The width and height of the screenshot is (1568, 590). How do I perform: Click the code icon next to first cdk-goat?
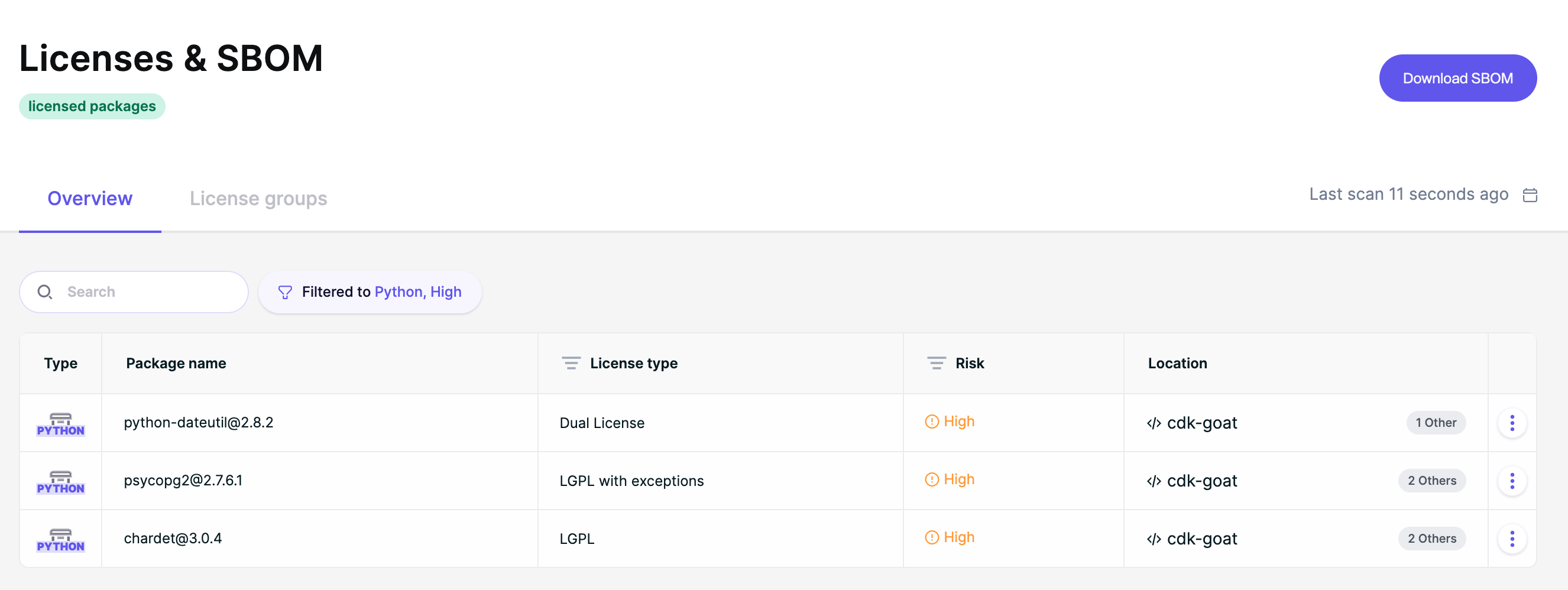coord(1154,423)
